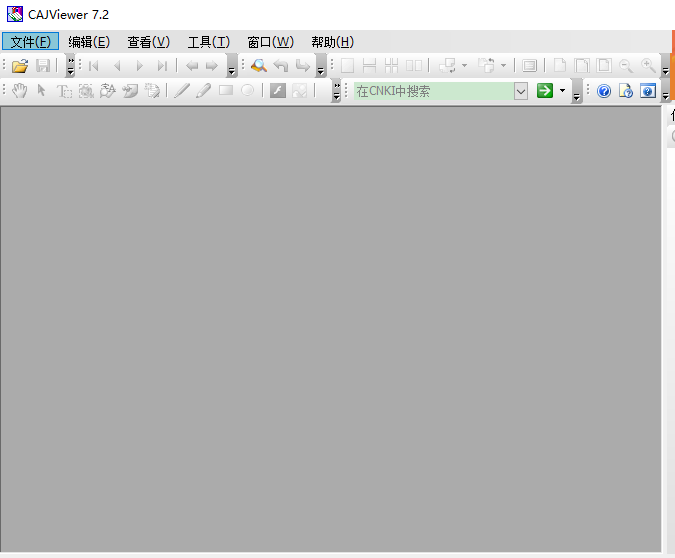The image size is (675, 558).
Task: Click the Save floppy disk icon
Action: click(x=43, y=66)
